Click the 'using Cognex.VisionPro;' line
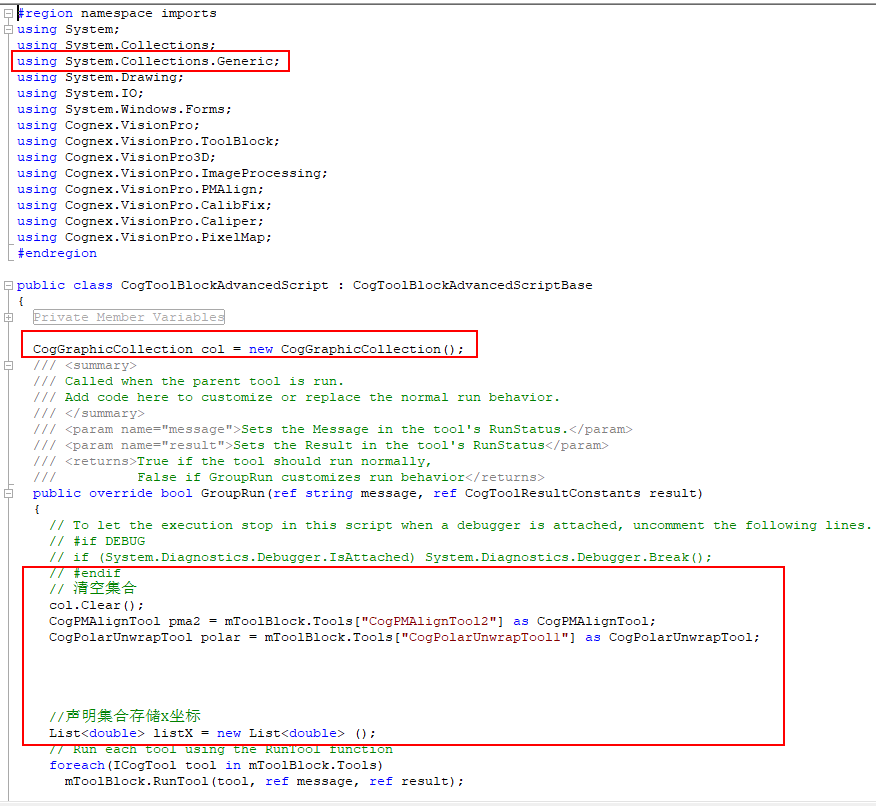 point(108,125)
